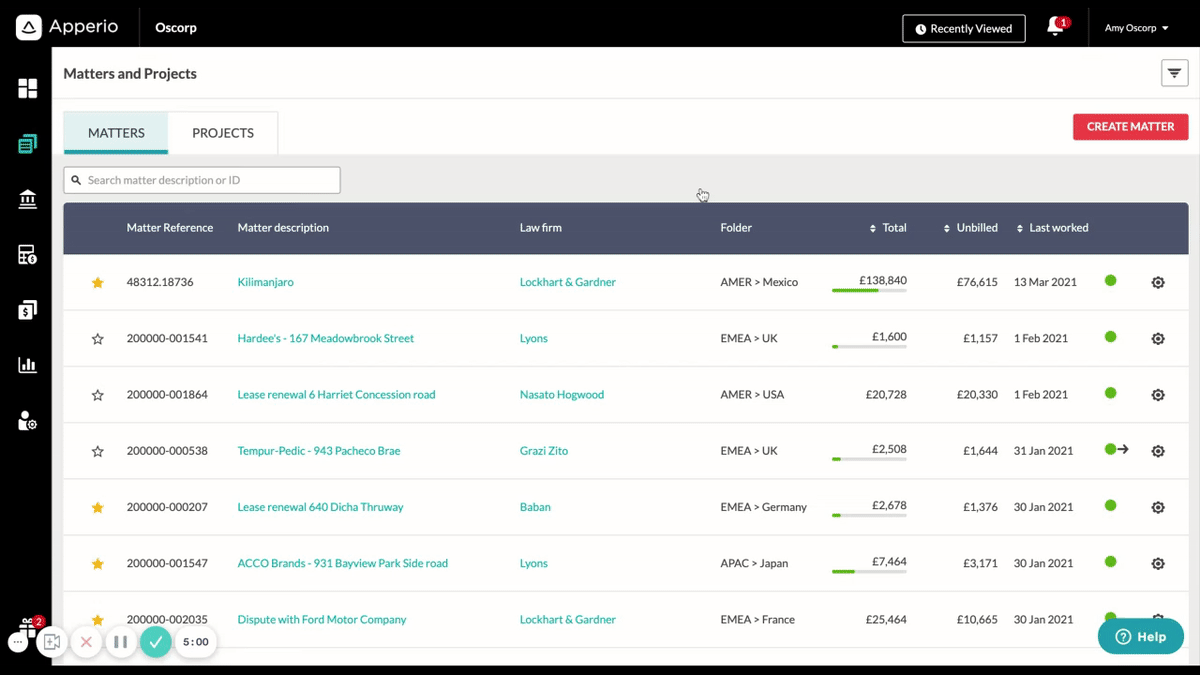The width and height of the screenshot is (1200, 675).
Task: Finish recording with the green check
Action: [x=155, y=642]
